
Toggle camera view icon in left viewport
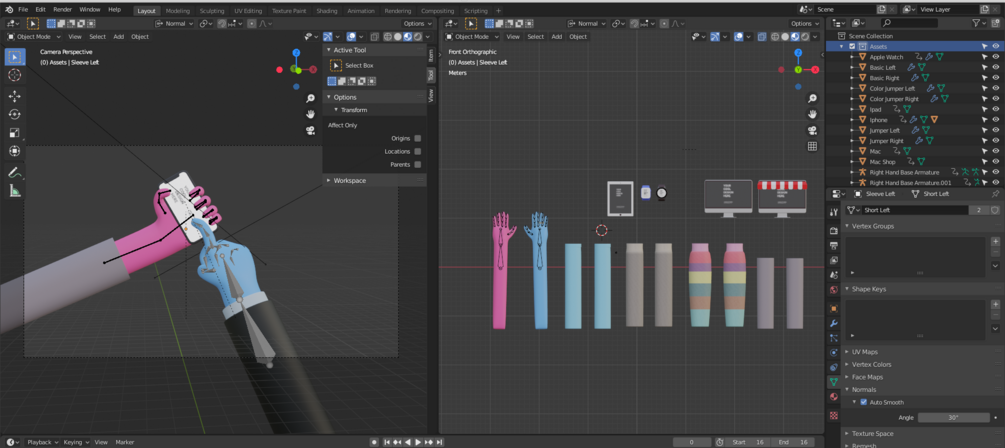310,130
